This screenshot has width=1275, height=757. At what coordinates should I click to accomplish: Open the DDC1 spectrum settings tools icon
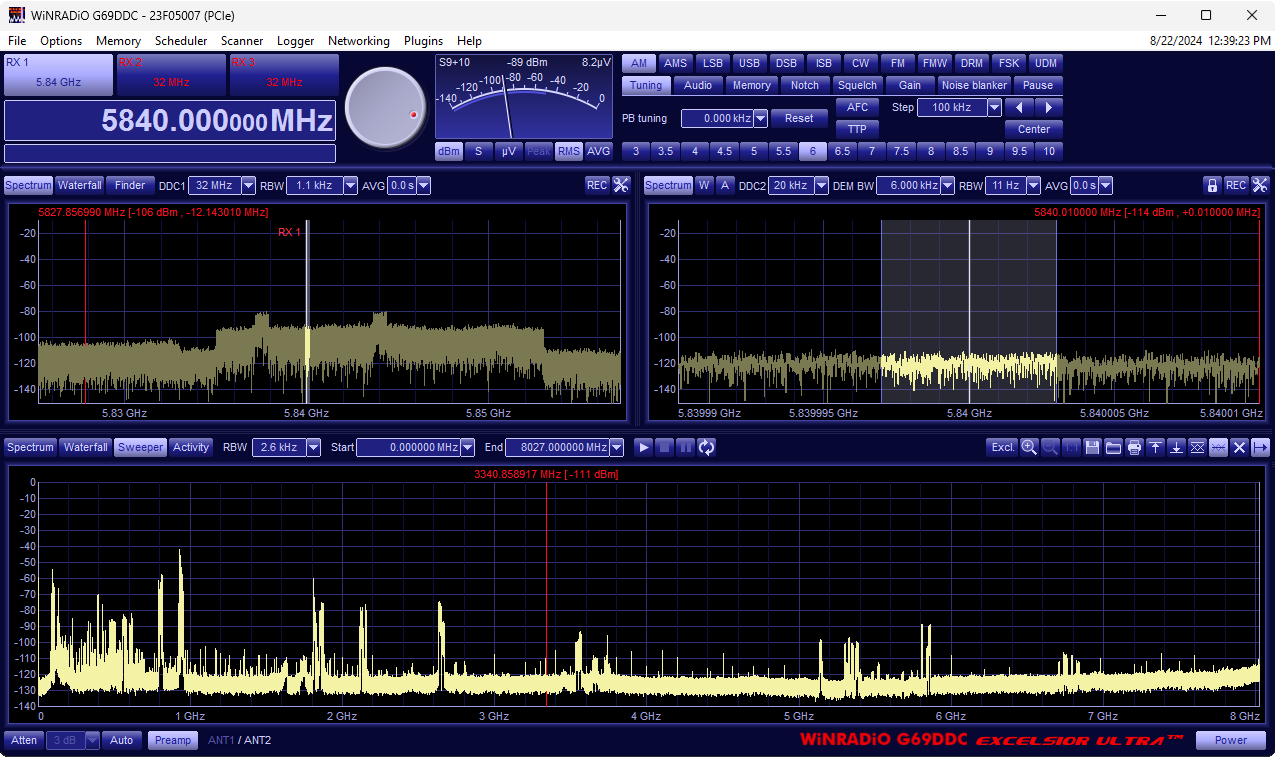[621, 185]
